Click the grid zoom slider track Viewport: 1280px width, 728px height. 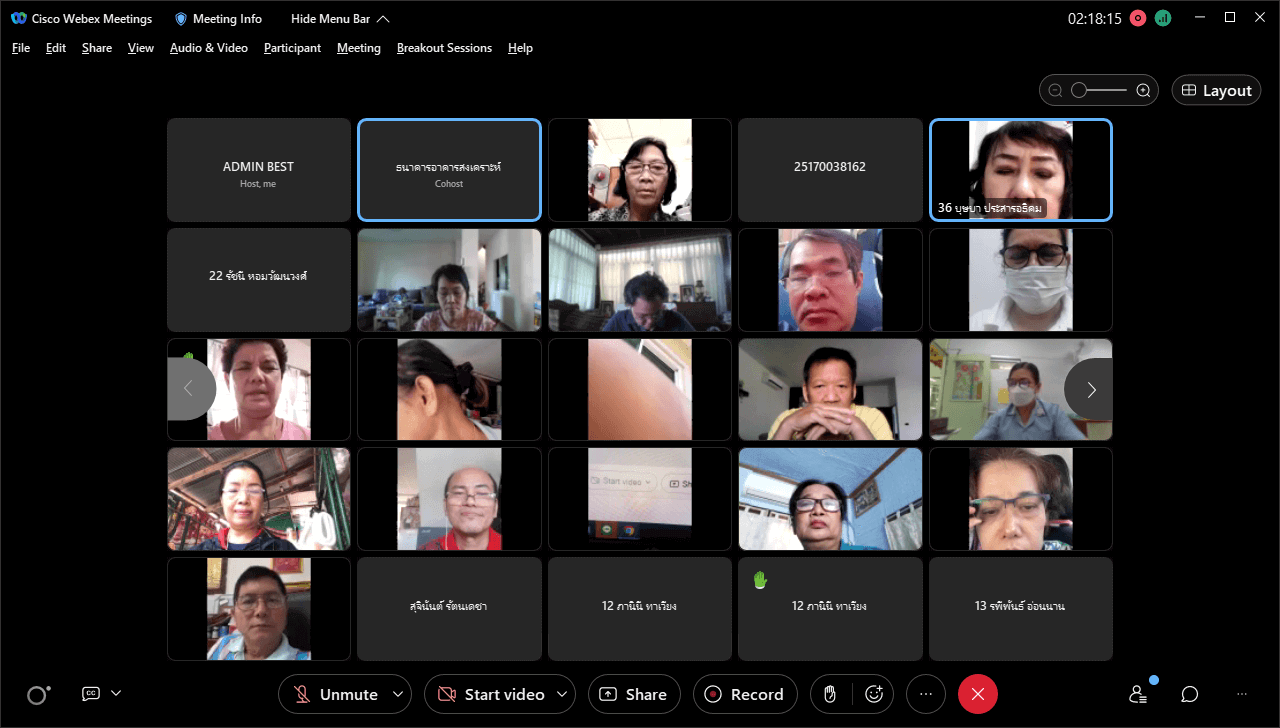[1105, 90]
